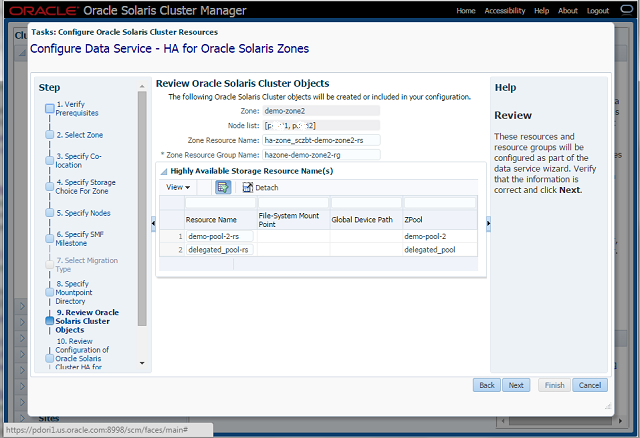This screenshot has height=438, width=640.
Task: Click the Global Device Path filter field
Action: pyautogui.click(x=367, y=202)
